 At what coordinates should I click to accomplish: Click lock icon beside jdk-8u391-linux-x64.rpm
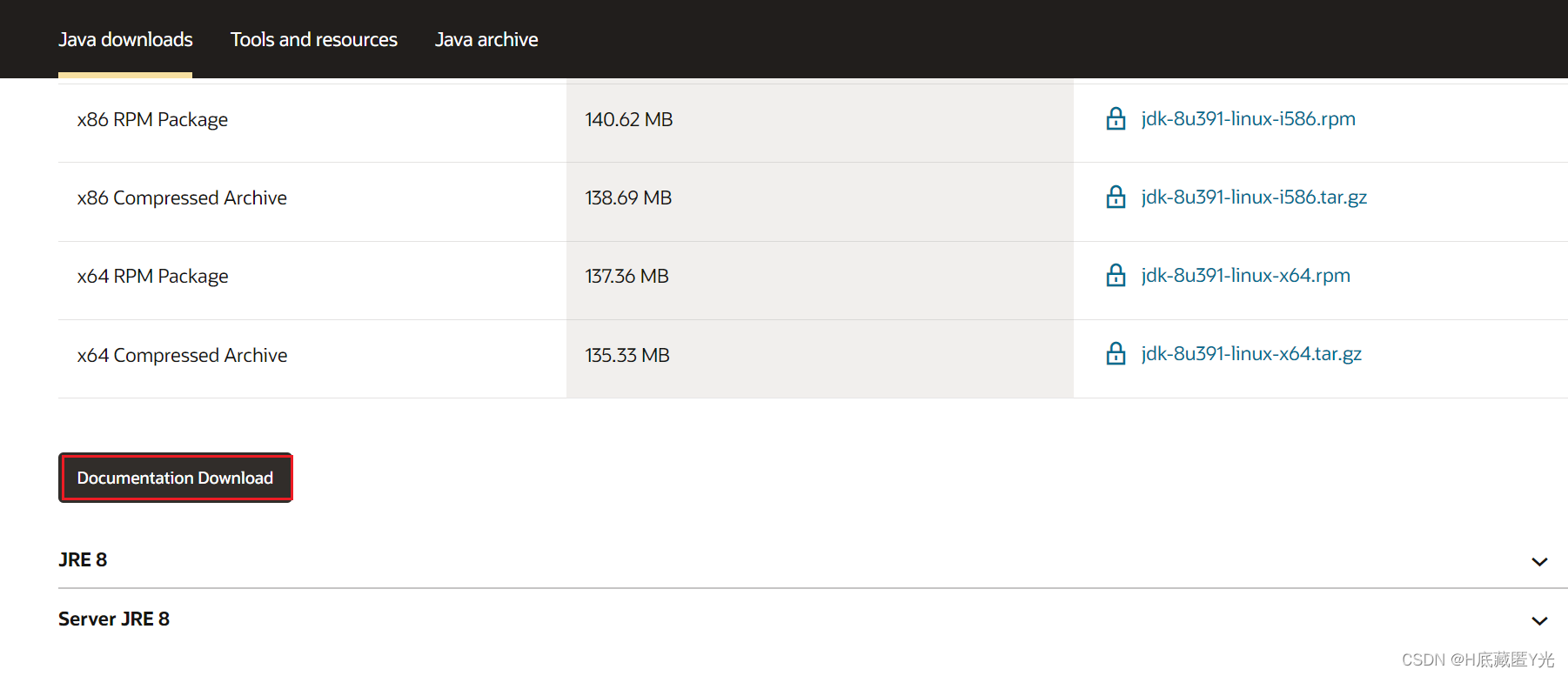tap(1116, 275)
